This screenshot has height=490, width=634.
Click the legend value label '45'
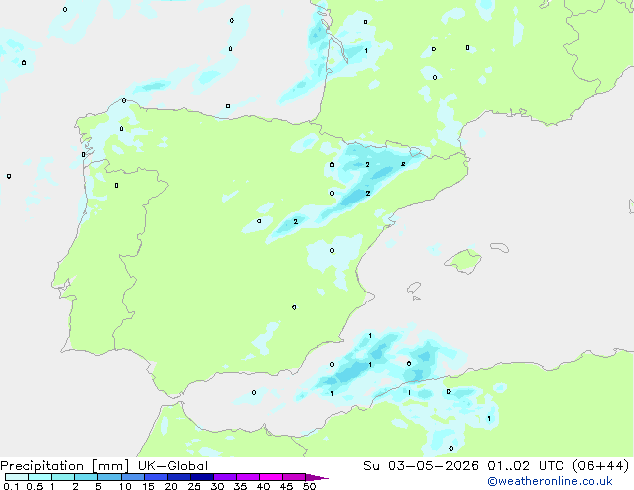point(286,486)
